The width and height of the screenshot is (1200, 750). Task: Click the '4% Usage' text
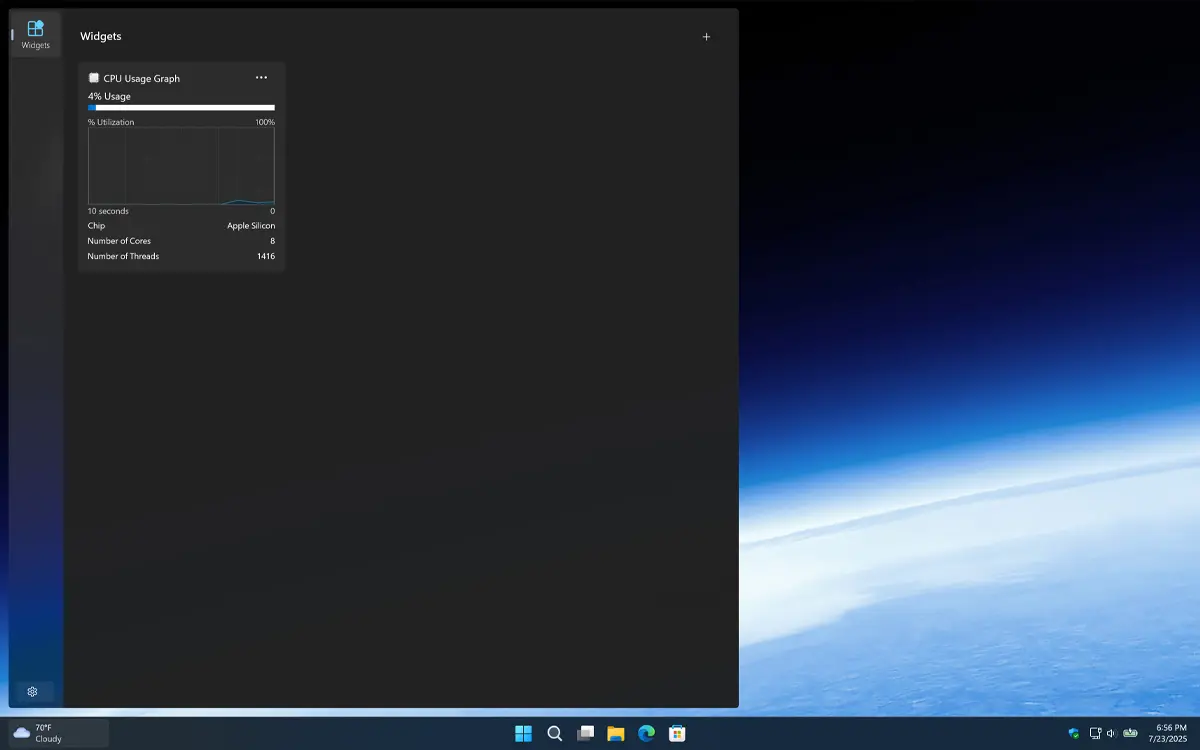[109, 96]
